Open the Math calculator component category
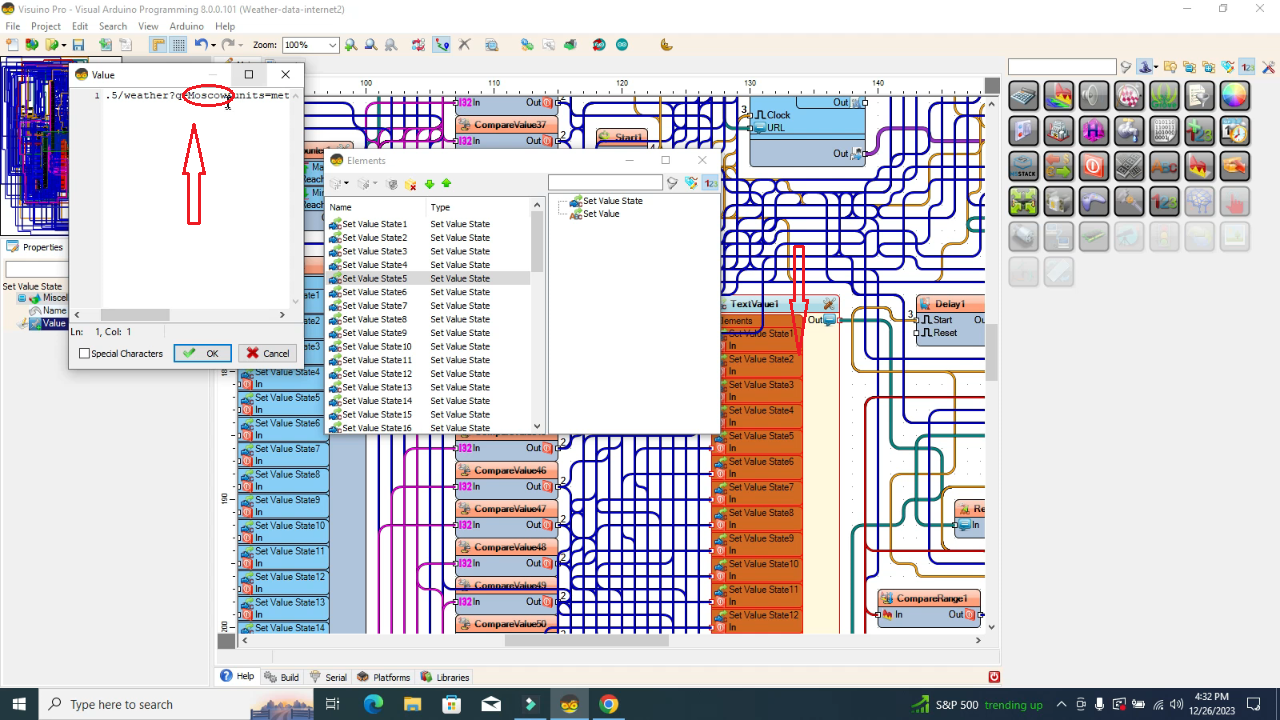Image resolution: width=1280 pixels, height=720 pixels. pos(1023,96)
